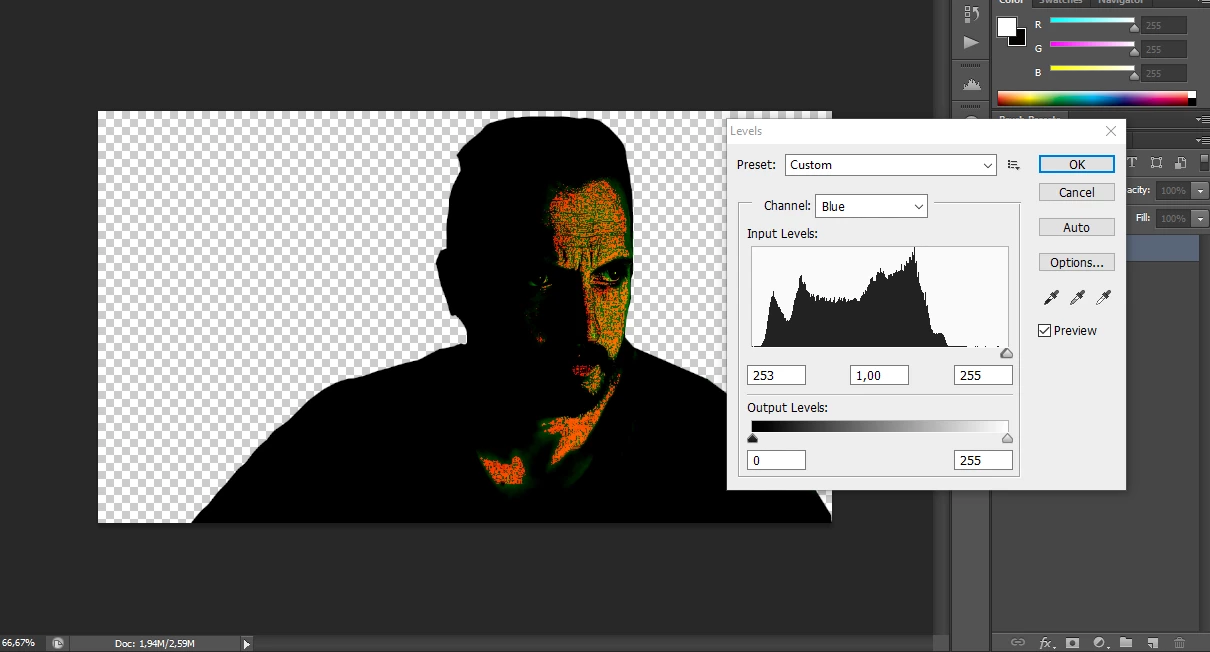Switch to the Swatches tab

point(1061,3)
